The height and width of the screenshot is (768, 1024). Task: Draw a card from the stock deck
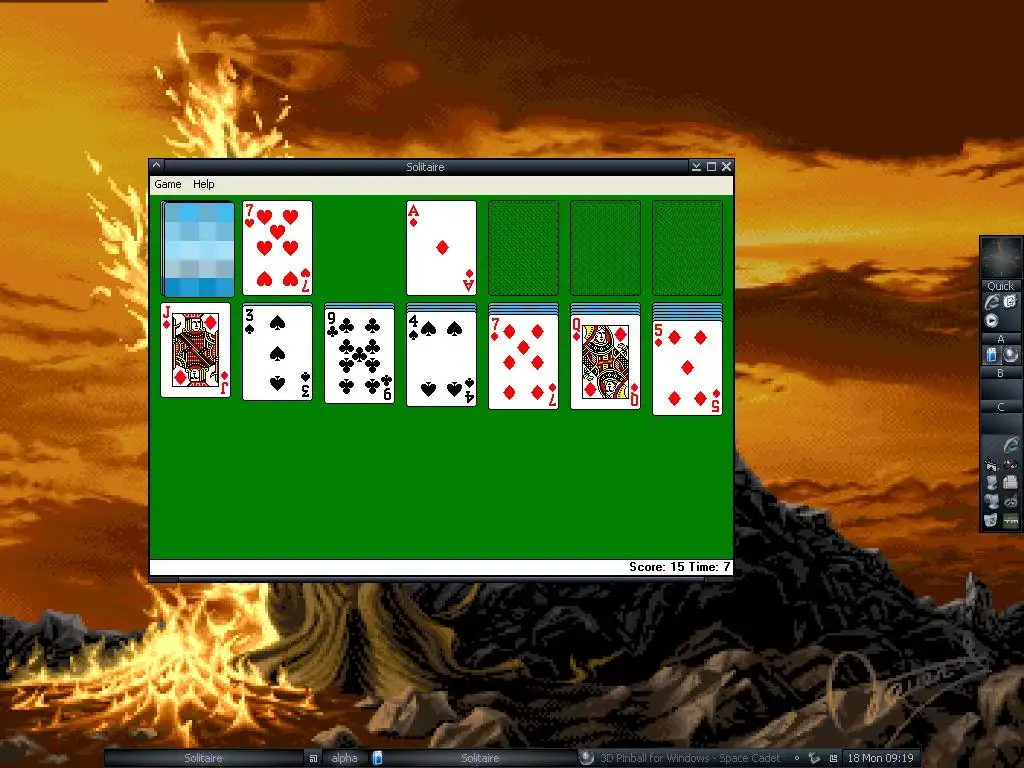tap(197, 249)
